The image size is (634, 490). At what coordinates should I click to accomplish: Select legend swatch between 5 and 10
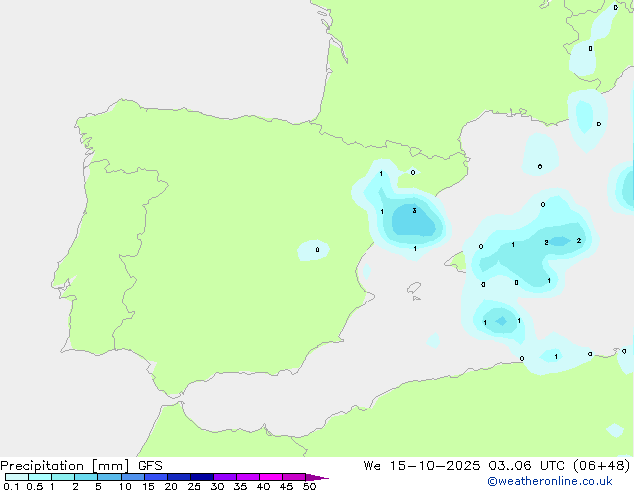(109, 477)
